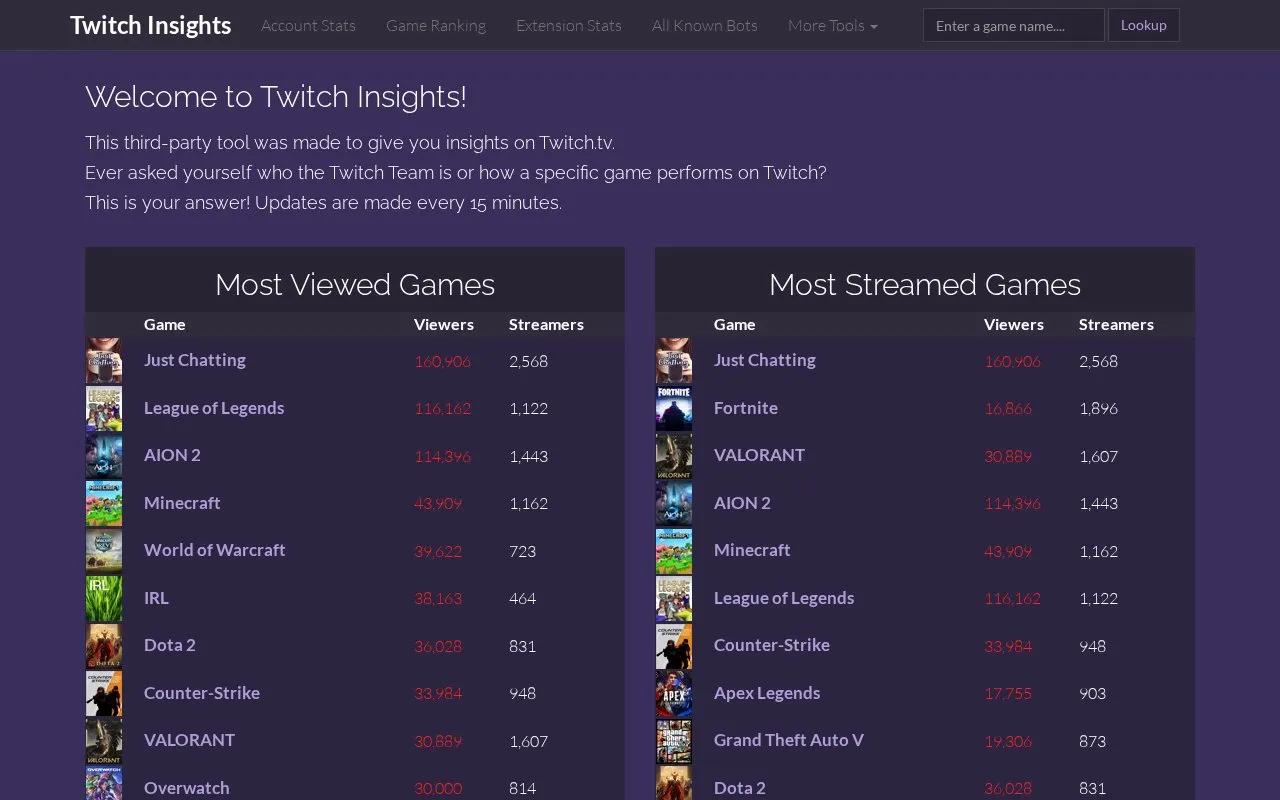Open Counter-Strike thumbnail in Most Streamed Games

[674, 646]
